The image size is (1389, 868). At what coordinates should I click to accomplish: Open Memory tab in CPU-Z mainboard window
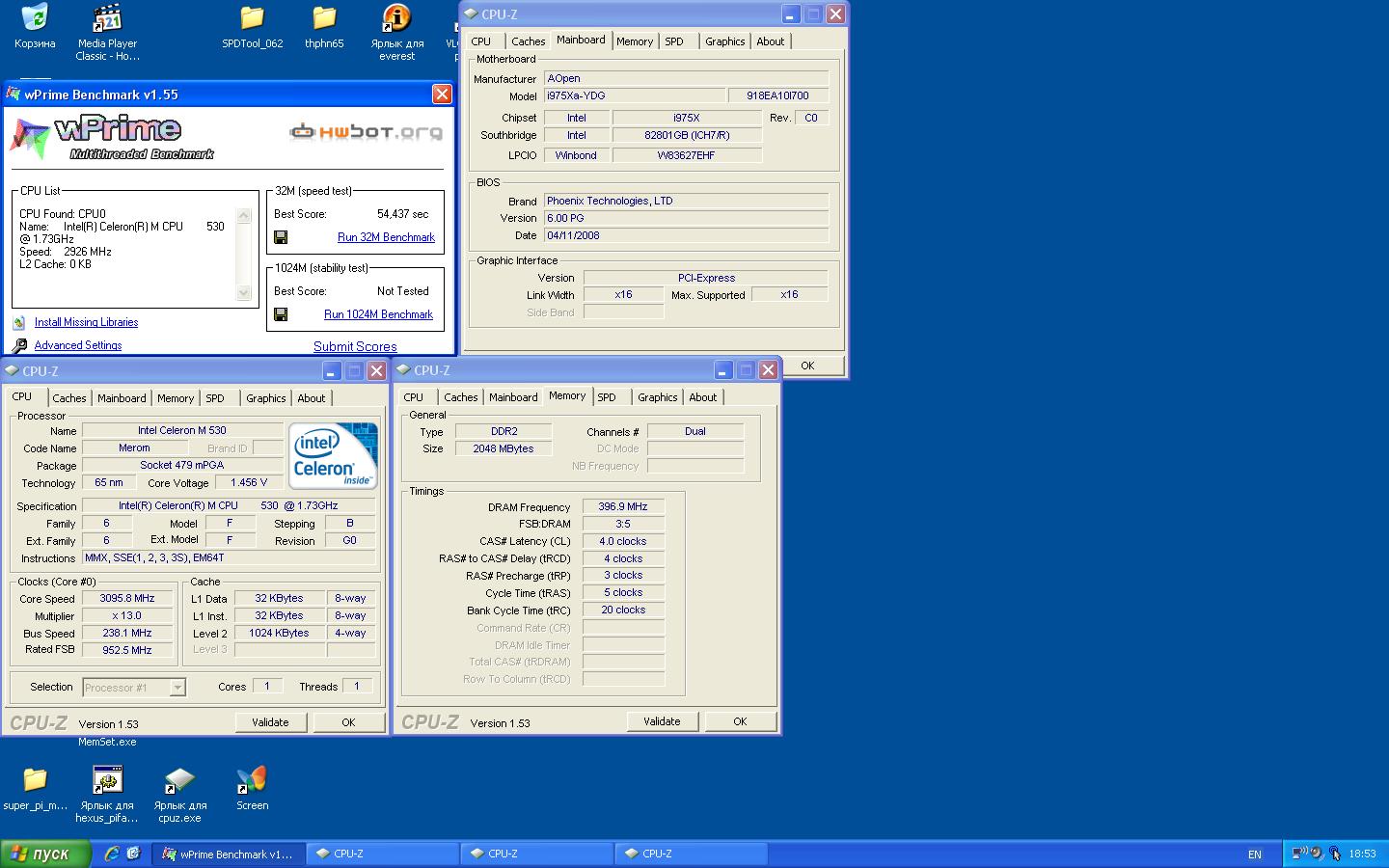coord(635,41)
